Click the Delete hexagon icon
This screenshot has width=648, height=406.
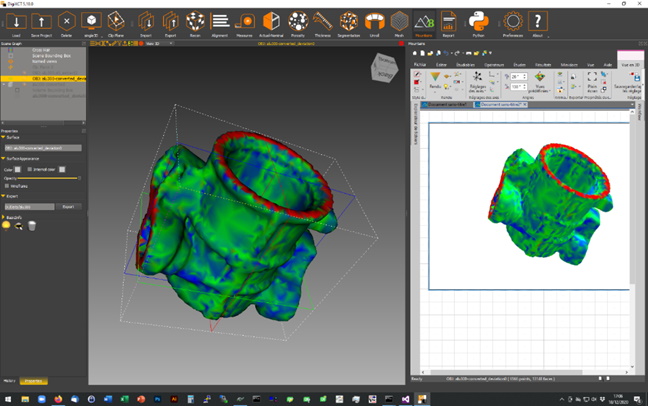click(67, 21)
